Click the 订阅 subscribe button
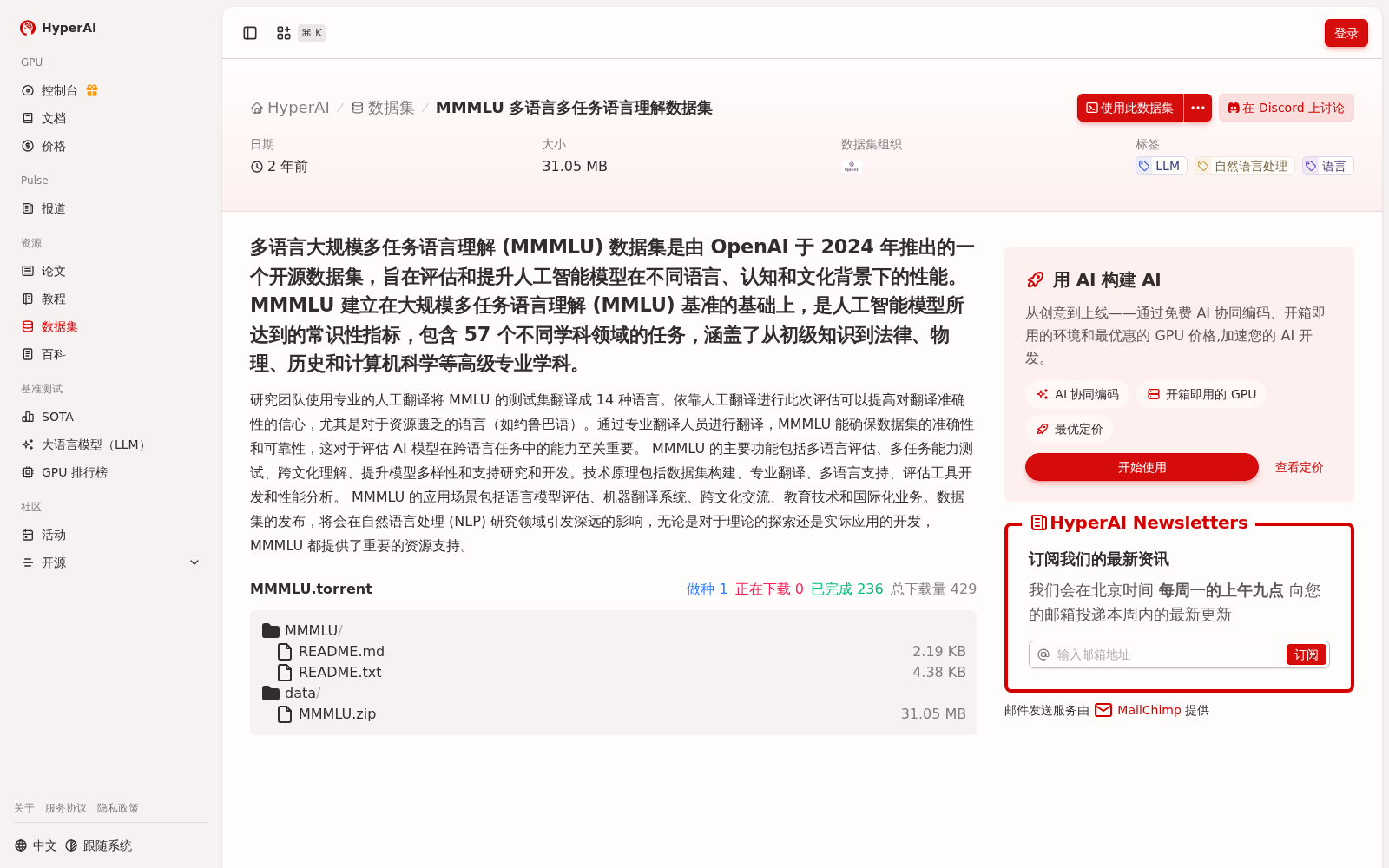 [x=1306, y=654]
